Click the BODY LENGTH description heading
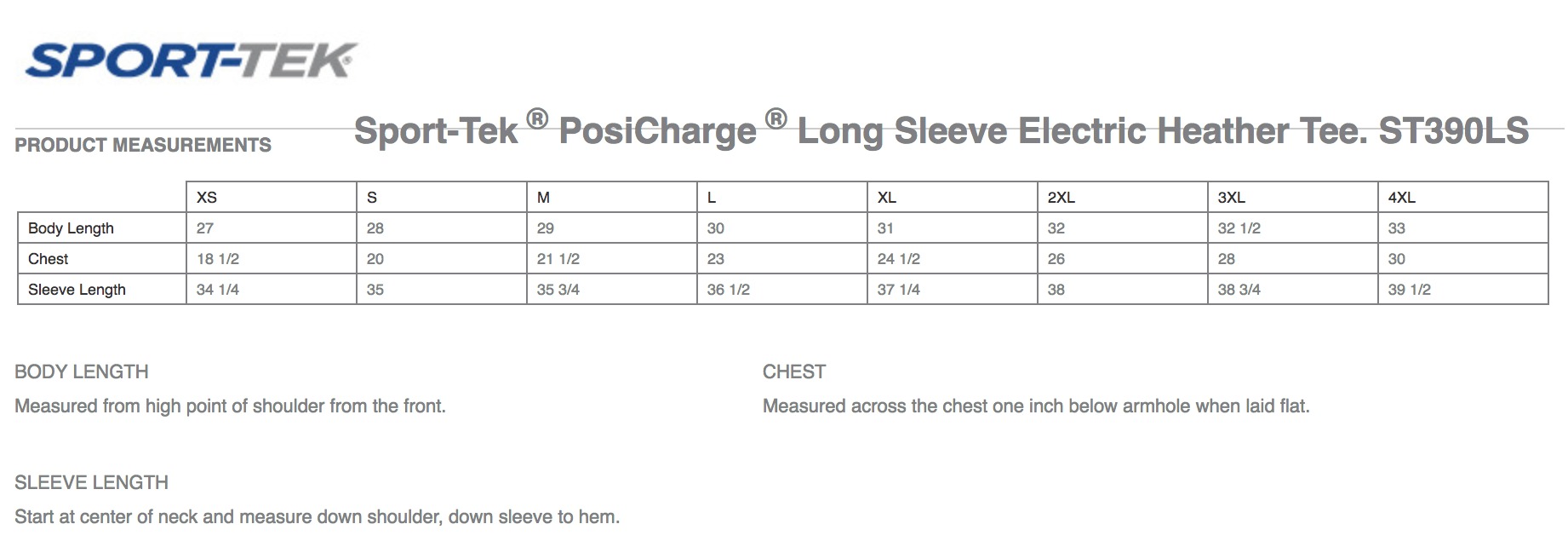1568x547 pixels. click(82, 371)
